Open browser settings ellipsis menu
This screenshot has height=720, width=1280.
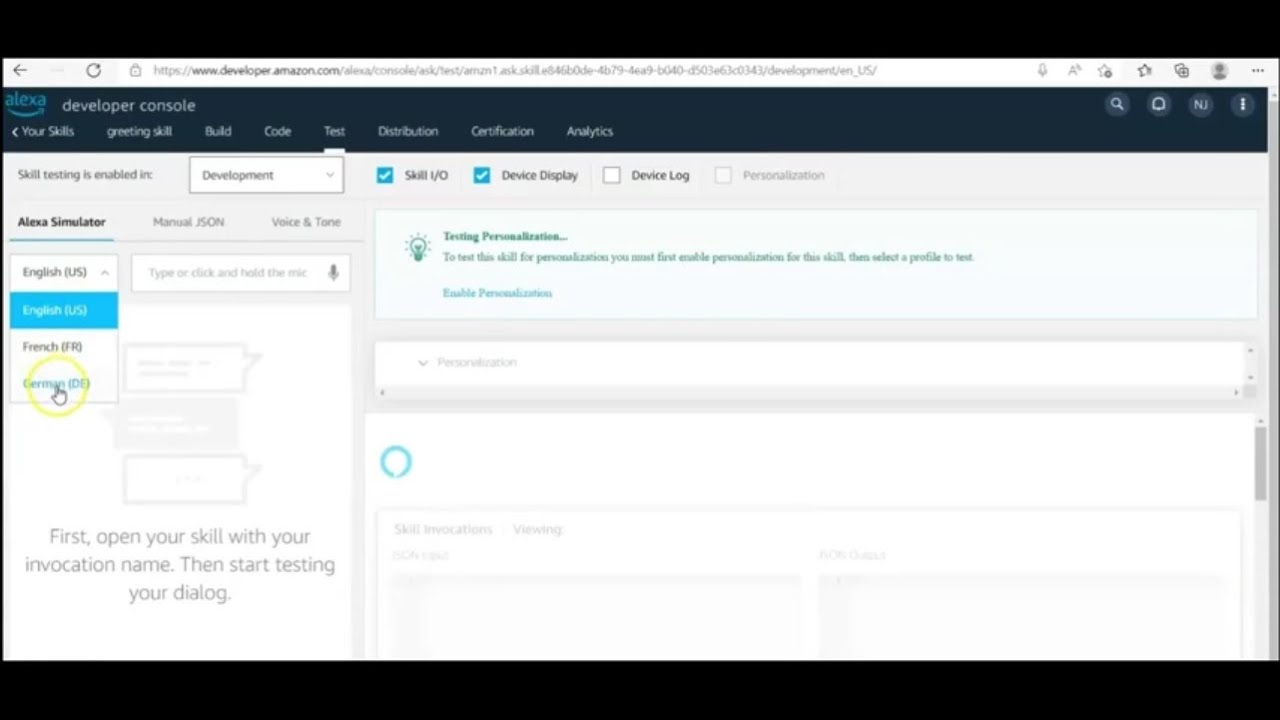[x=1258, y=70]
